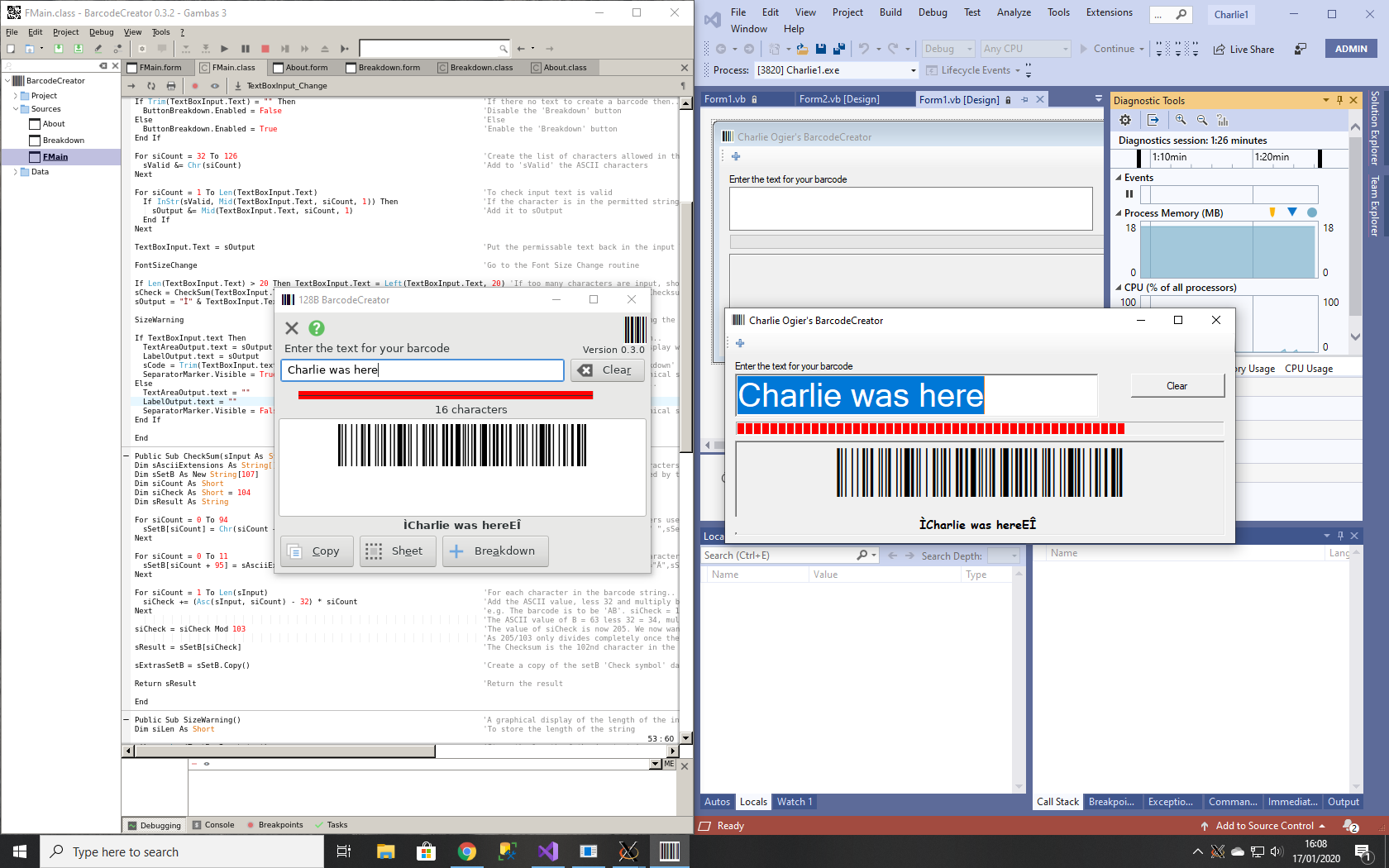Open the Visual Studio notifications icon in the status bar
Image resolution: width=1389 pixels, height=868 pixels.
coord(1350,826)
